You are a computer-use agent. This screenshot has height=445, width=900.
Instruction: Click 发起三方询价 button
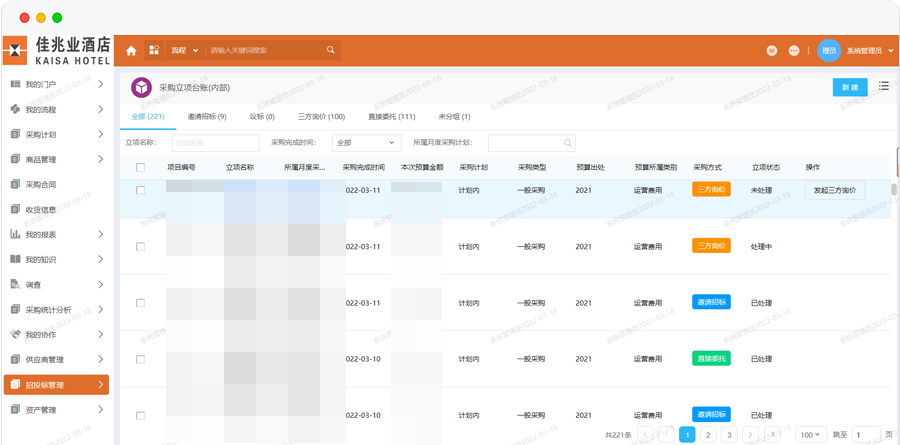click(x=835, y=190)
